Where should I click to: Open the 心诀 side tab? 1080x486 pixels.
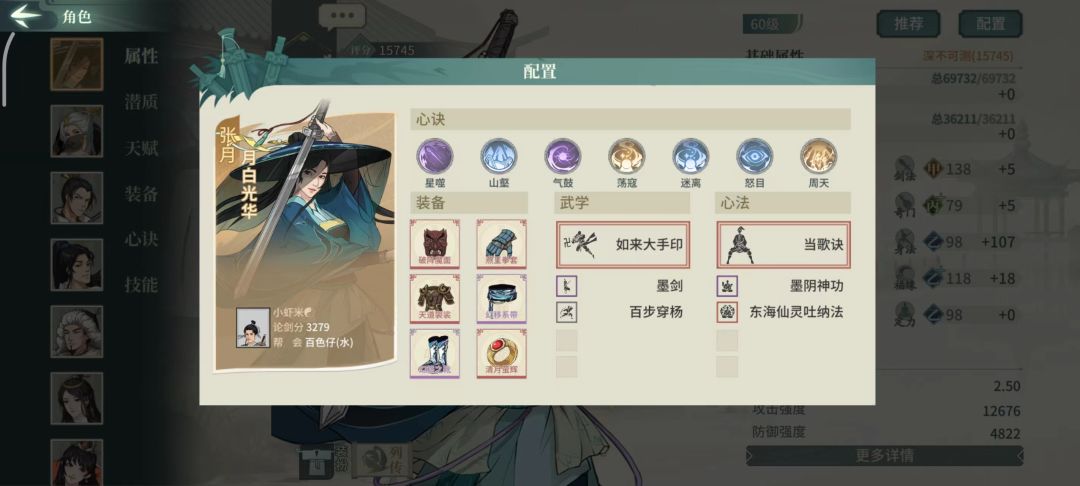click(141, 239)
